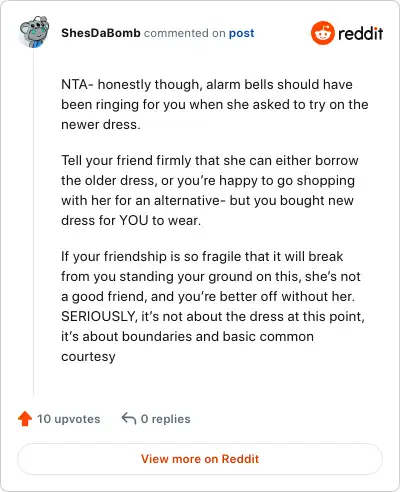
Task: Click the paragraph beginning with "NTA- honestly"
Action: point(215,104)
